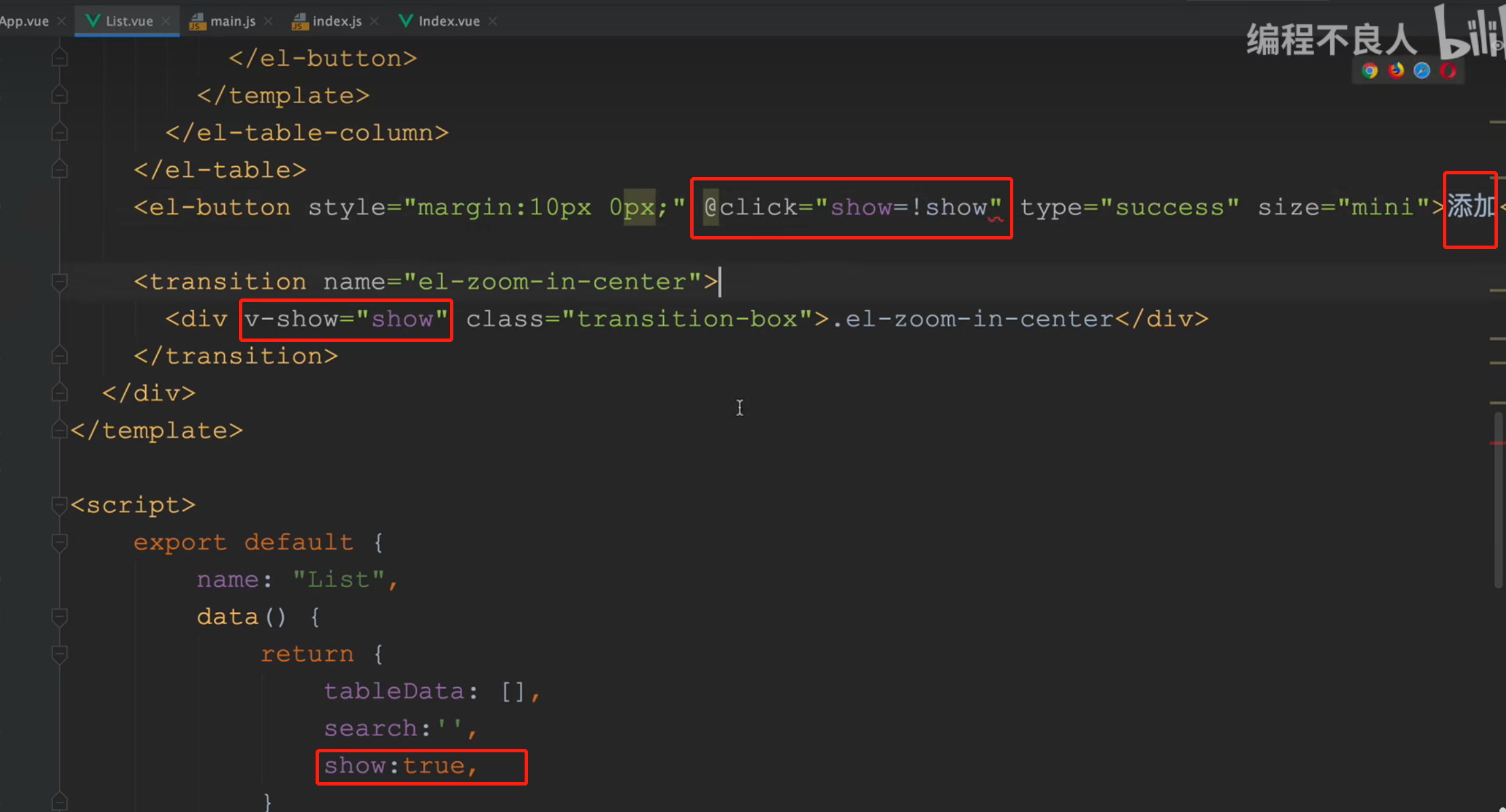This screenshot has height=812, width=1506.
Task: Close the List.vue tab
Action: coord(166,21)
